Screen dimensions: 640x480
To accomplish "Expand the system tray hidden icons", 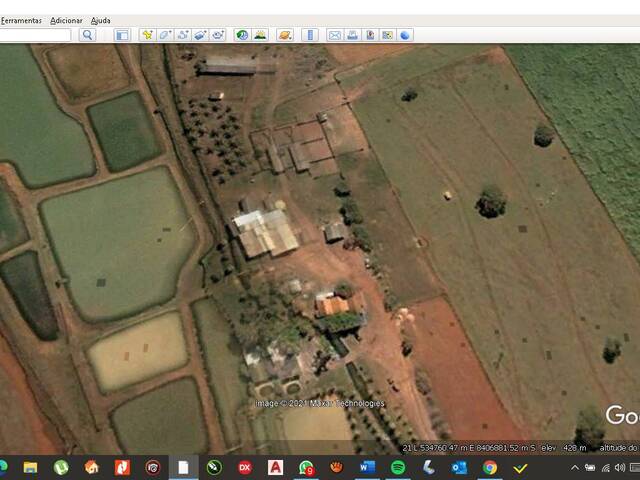I will [x=575, y=467].
